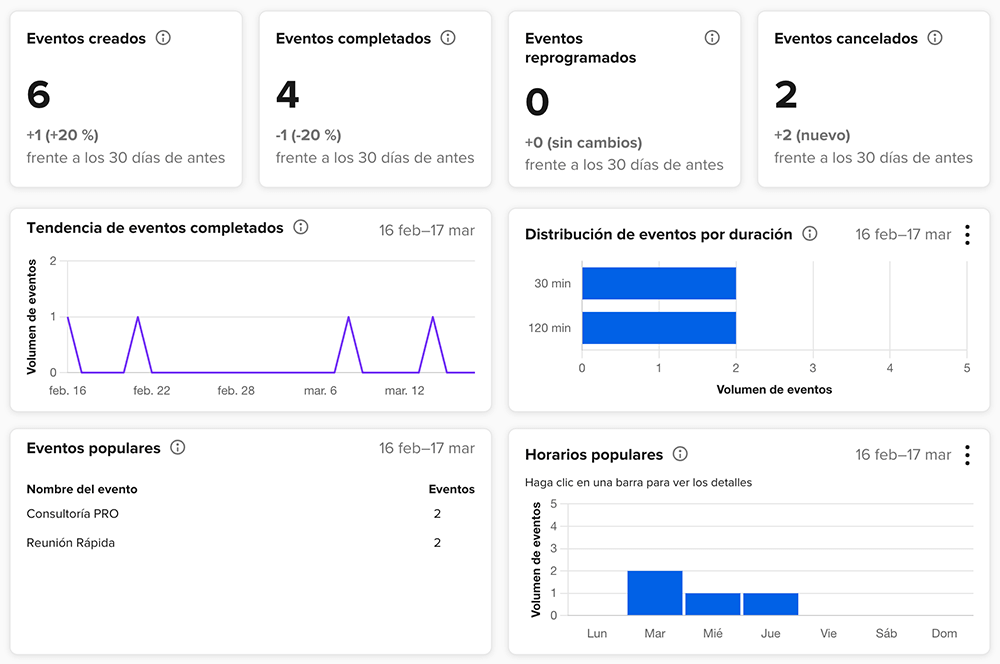Image resolution: width=1000 pixels, height=664 pixels.
Task: Click the Reunión Rápida event count 2
Action: point(438,543)
